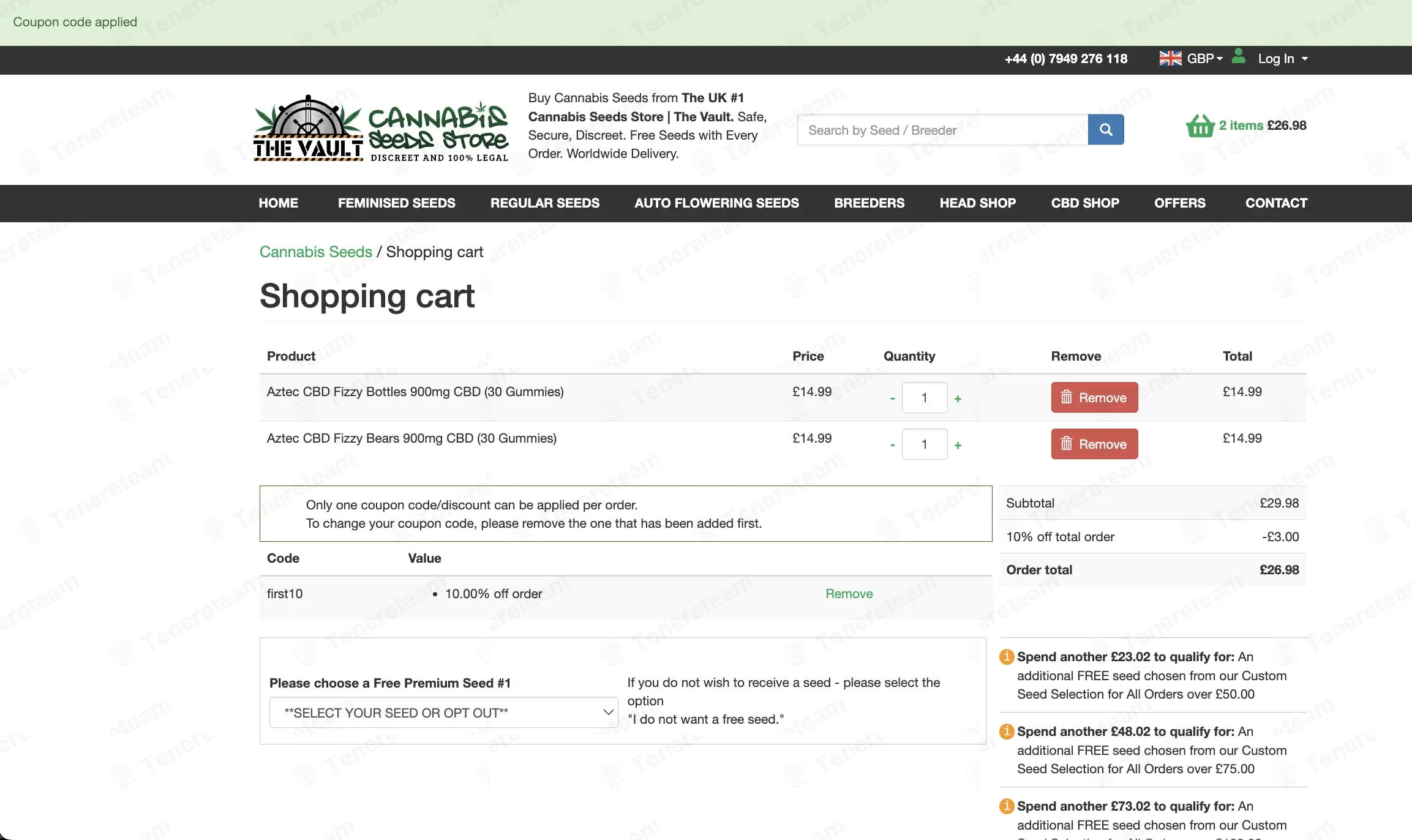Click the Aztec CBD Fizzy Bears product name

click(x=411, y=438)
